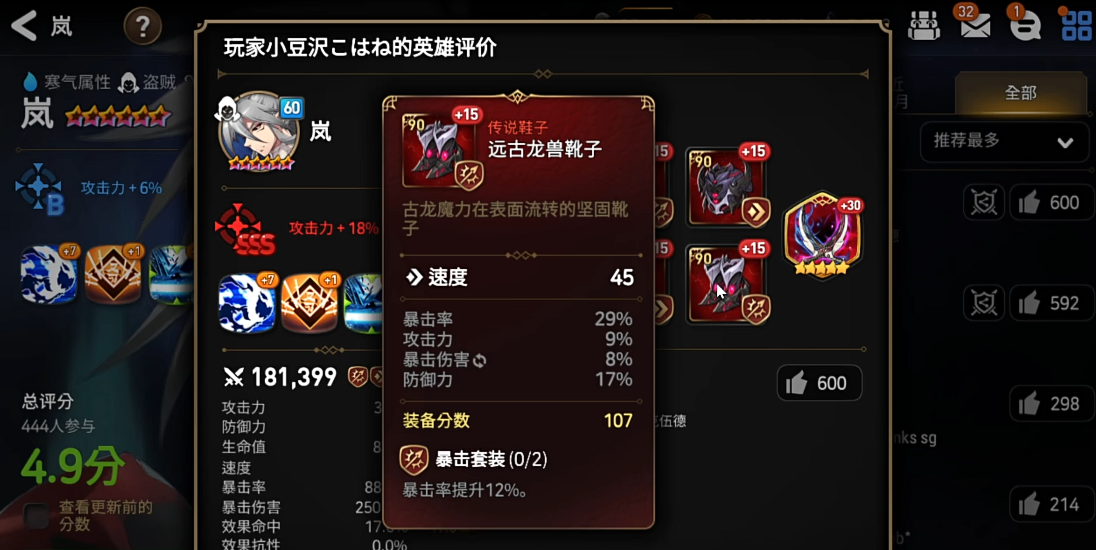Select the +15 helmet equipment with speed badge
The image size is (1096, 550).
727,187
